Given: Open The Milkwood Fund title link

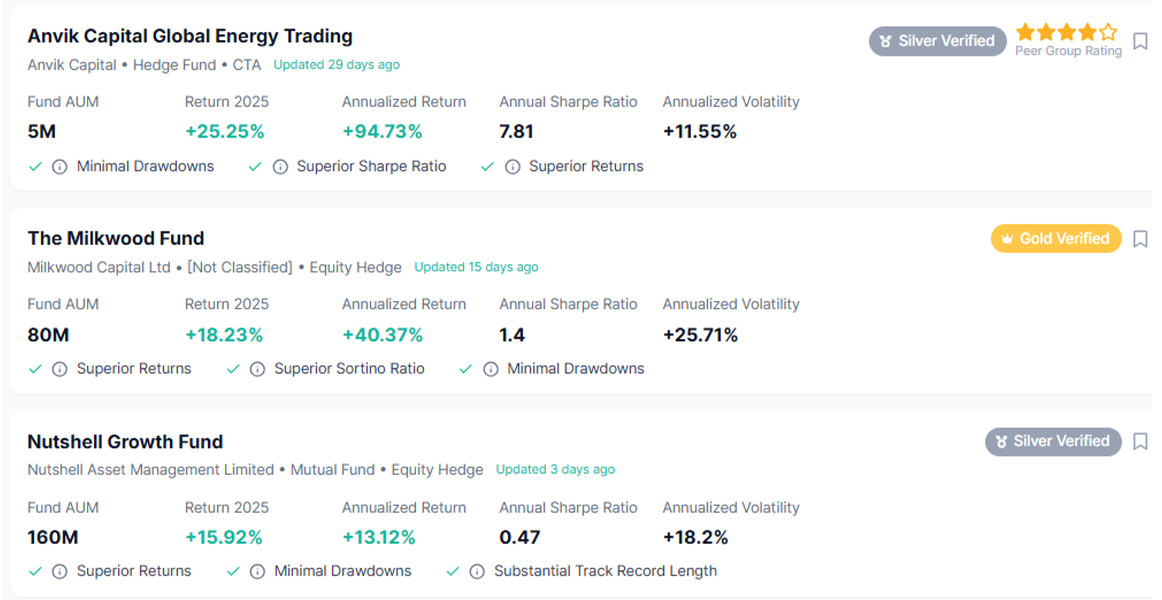Looking at the screenshot, I should (x=116, y=238).
